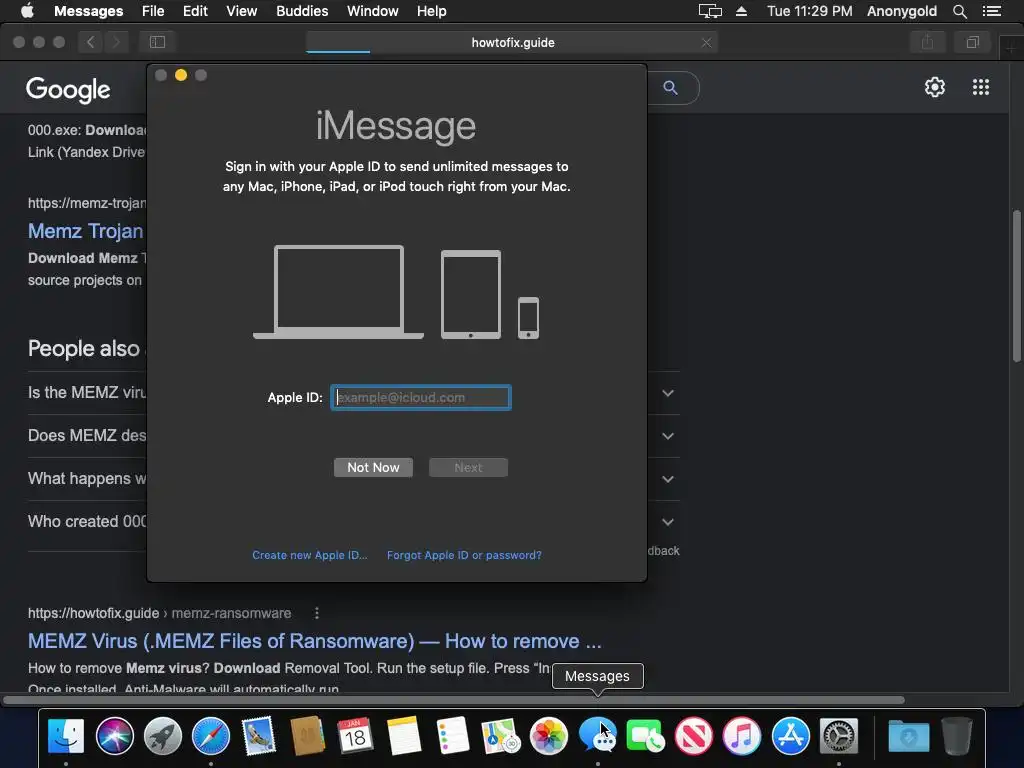This screenshot has width=1024, height=768.
Task: Open the Window menu
Action: click(372, 11)
